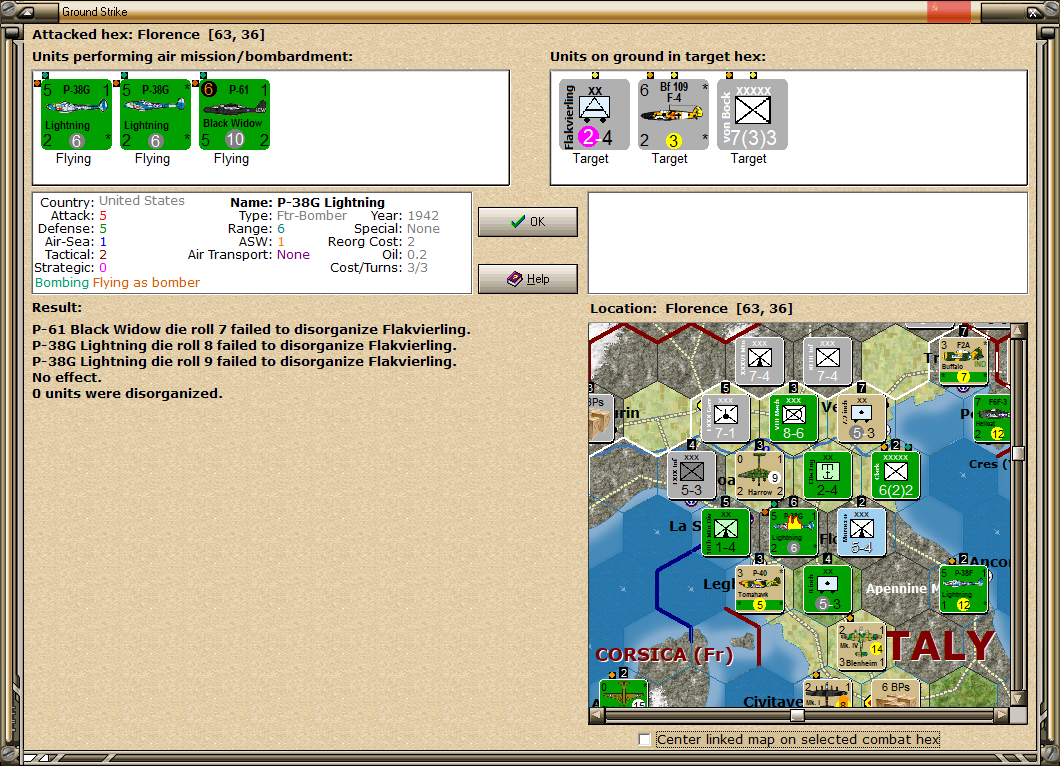This screenshot has height=766, width=1060.
Task: Click the 6 BPs supply crate counter
Action: (896, 693)
